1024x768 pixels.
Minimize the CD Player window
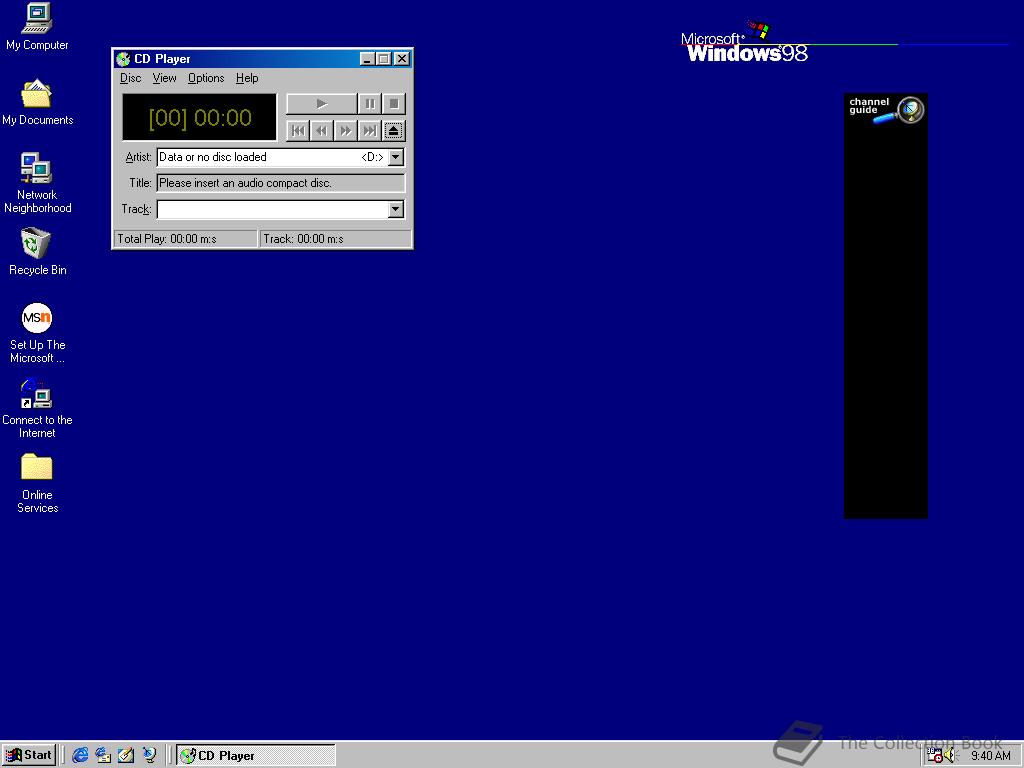point(367,59)
